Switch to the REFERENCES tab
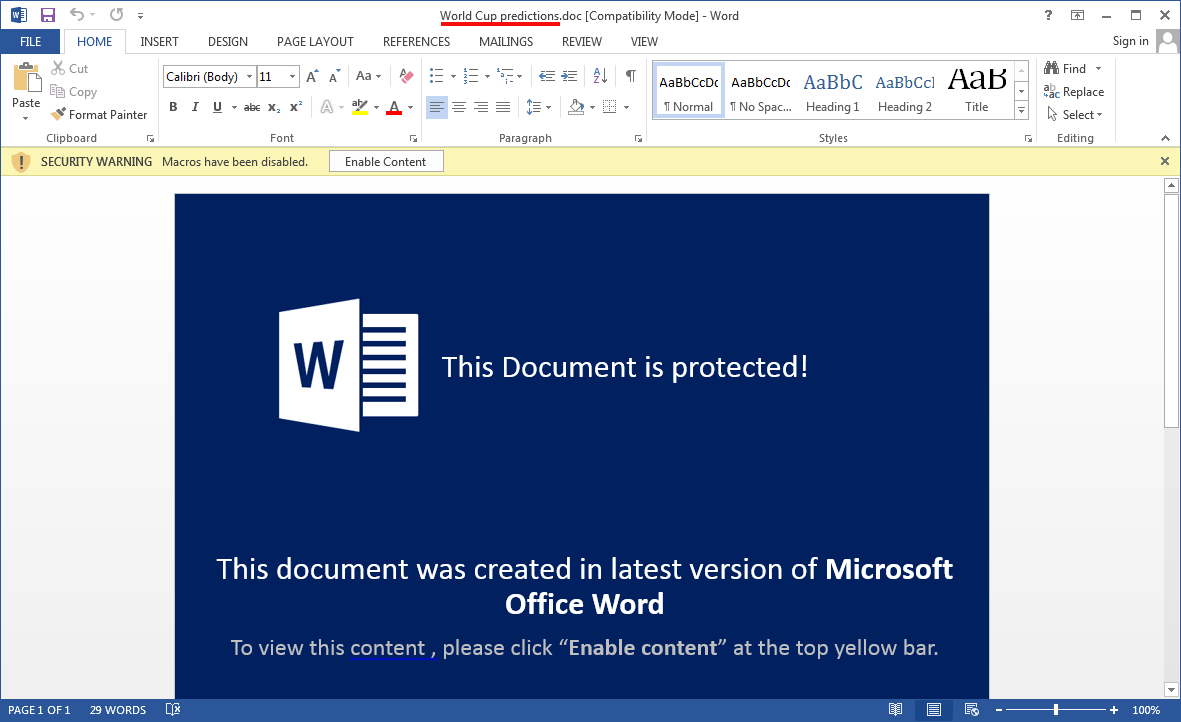Screen dimensions: 1181x722 click(416, 42)
